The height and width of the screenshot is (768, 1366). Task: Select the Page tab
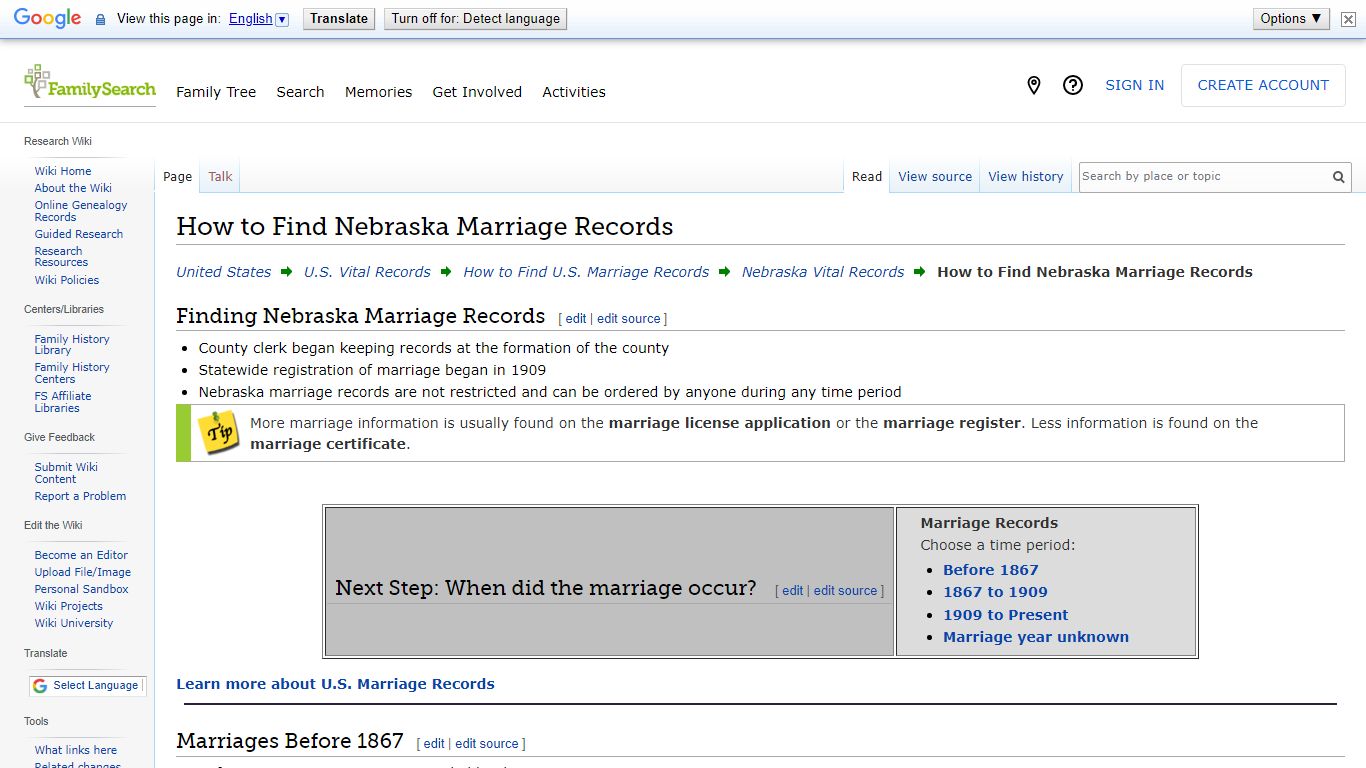click(x=177, y=177)
